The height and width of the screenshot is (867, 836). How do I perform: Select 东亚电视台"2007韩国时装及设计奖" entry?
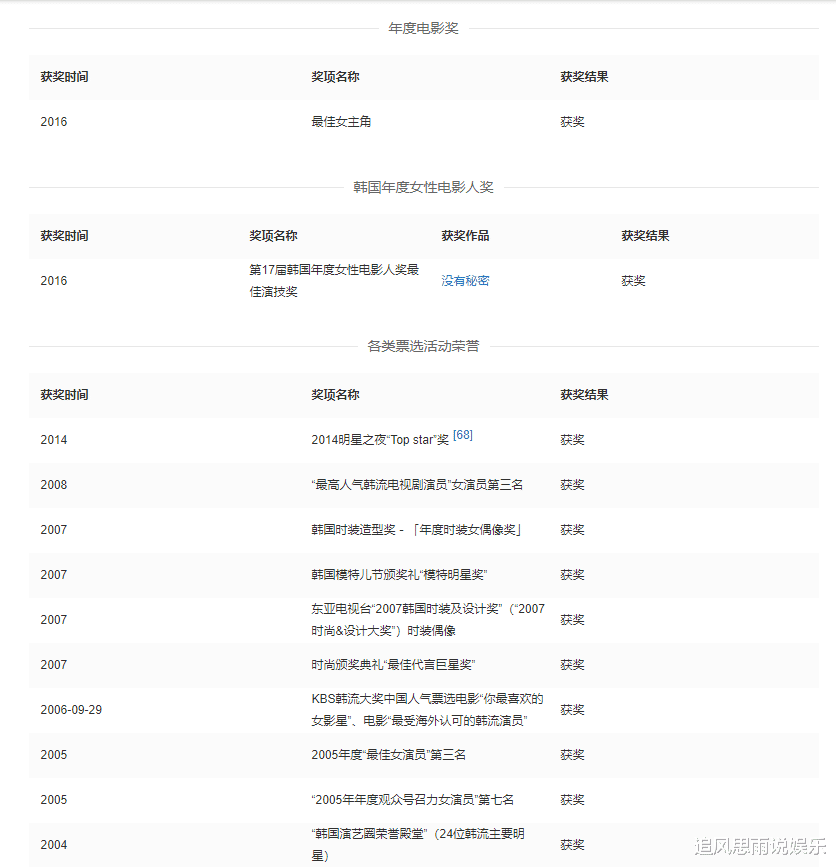(428, 620)
